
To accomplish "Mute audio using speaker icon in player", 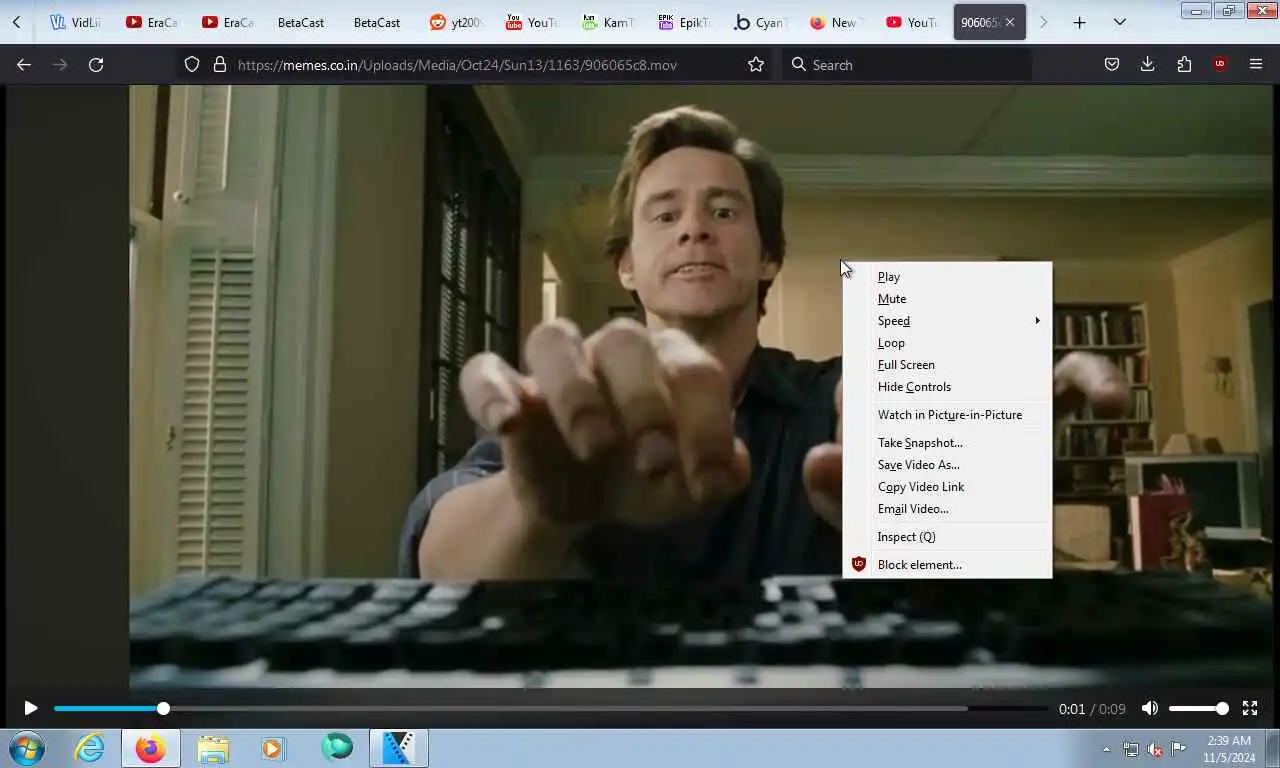I will point(1150,708).
